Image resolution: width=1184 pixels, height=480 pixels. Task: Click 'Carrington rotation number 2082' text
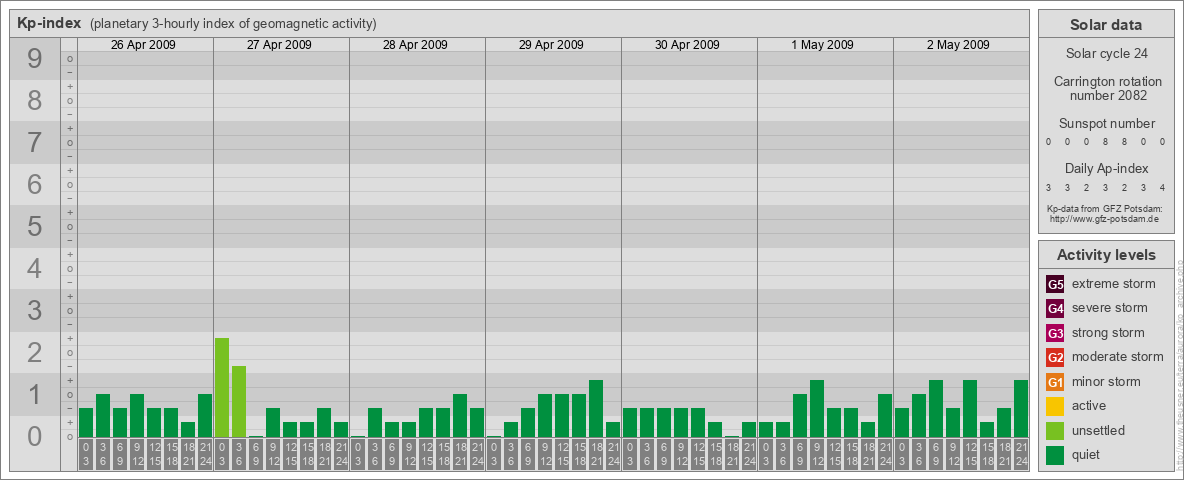point(1108,88)
